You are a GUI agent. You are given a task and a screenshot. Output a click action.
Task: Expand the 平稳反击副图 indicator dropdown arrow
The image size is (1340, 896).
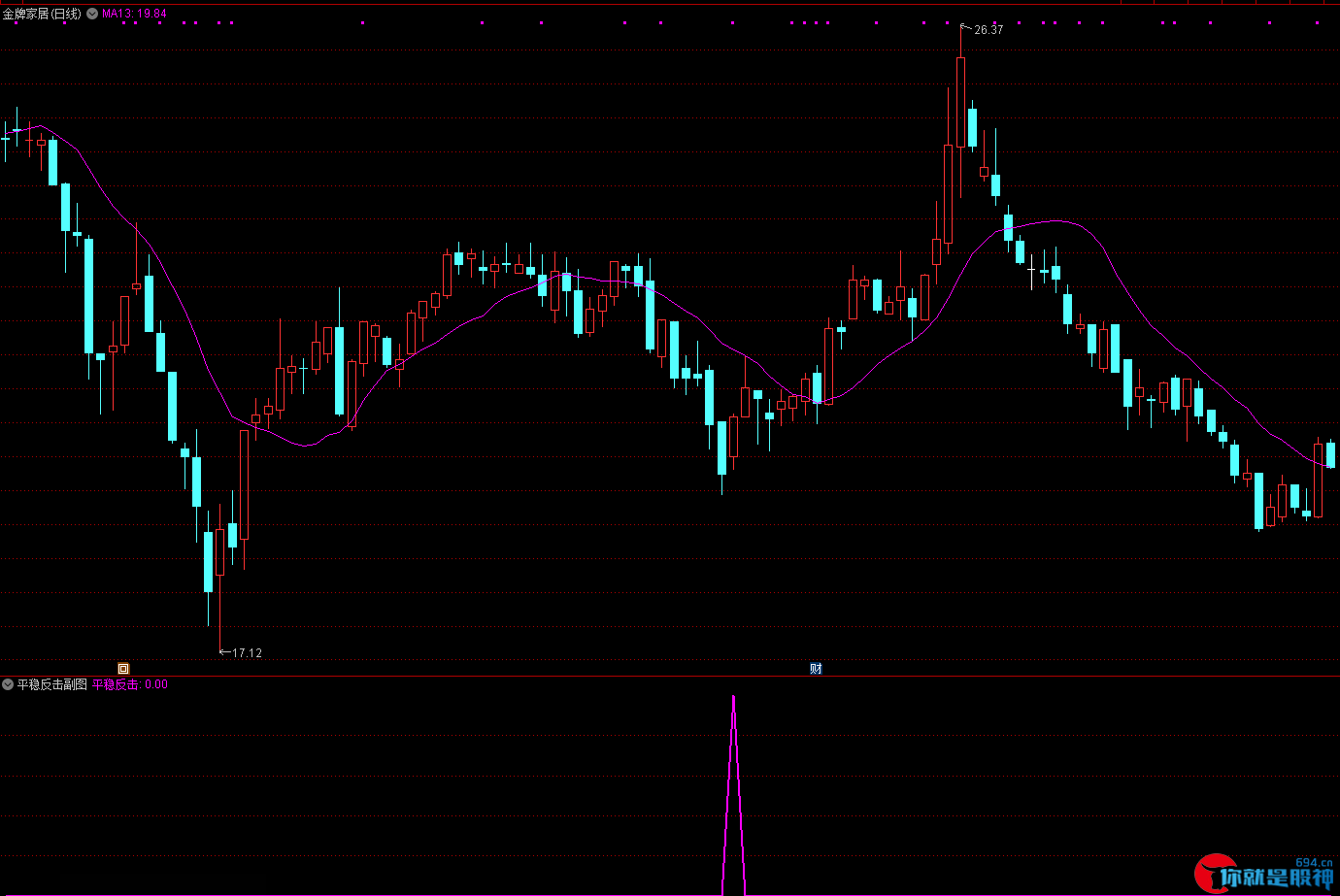pyautogui.click(x=8, y=684)
